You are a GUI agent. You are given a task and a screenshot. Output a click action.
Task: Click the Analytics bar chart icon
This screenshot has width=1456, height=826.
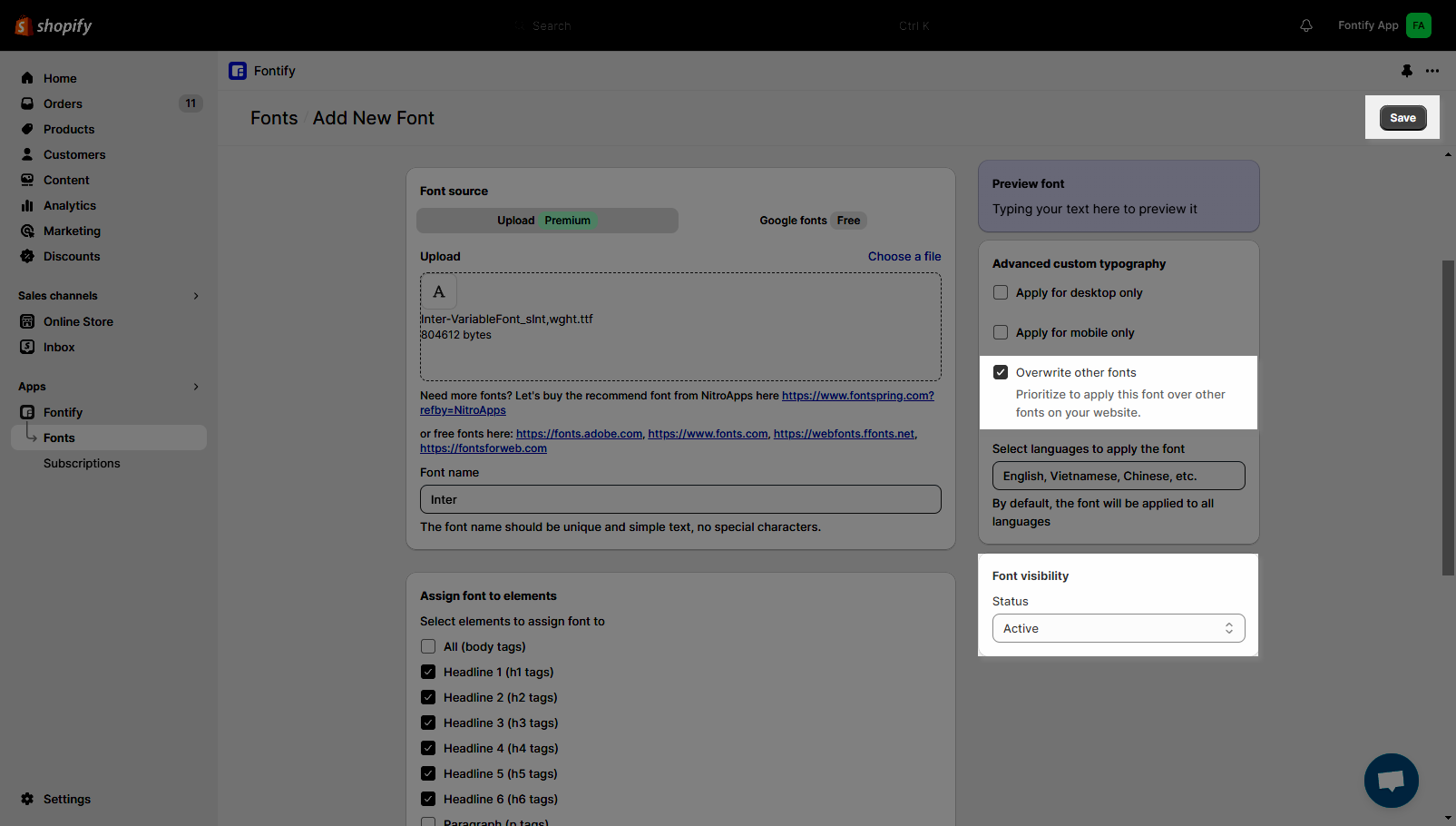click(27, 206)
